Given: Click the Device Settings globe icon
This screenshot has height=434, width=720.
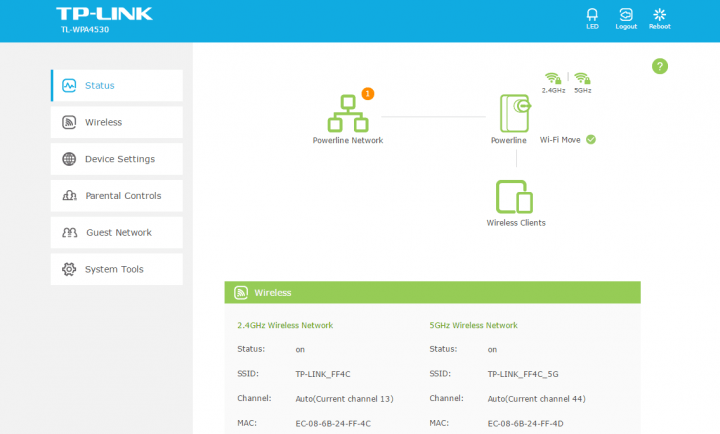Looking at the screenshot, I should tap(69, 159).
